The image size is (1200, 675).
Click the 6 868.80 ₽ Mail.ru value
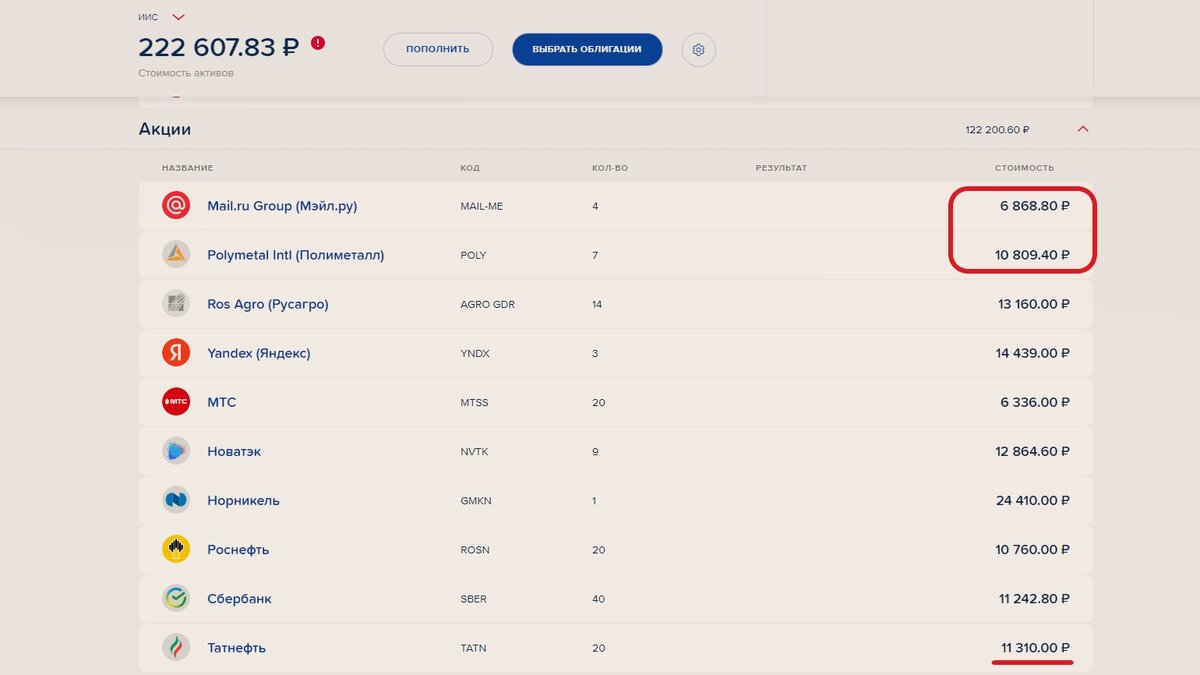[x=1034, y=206]
